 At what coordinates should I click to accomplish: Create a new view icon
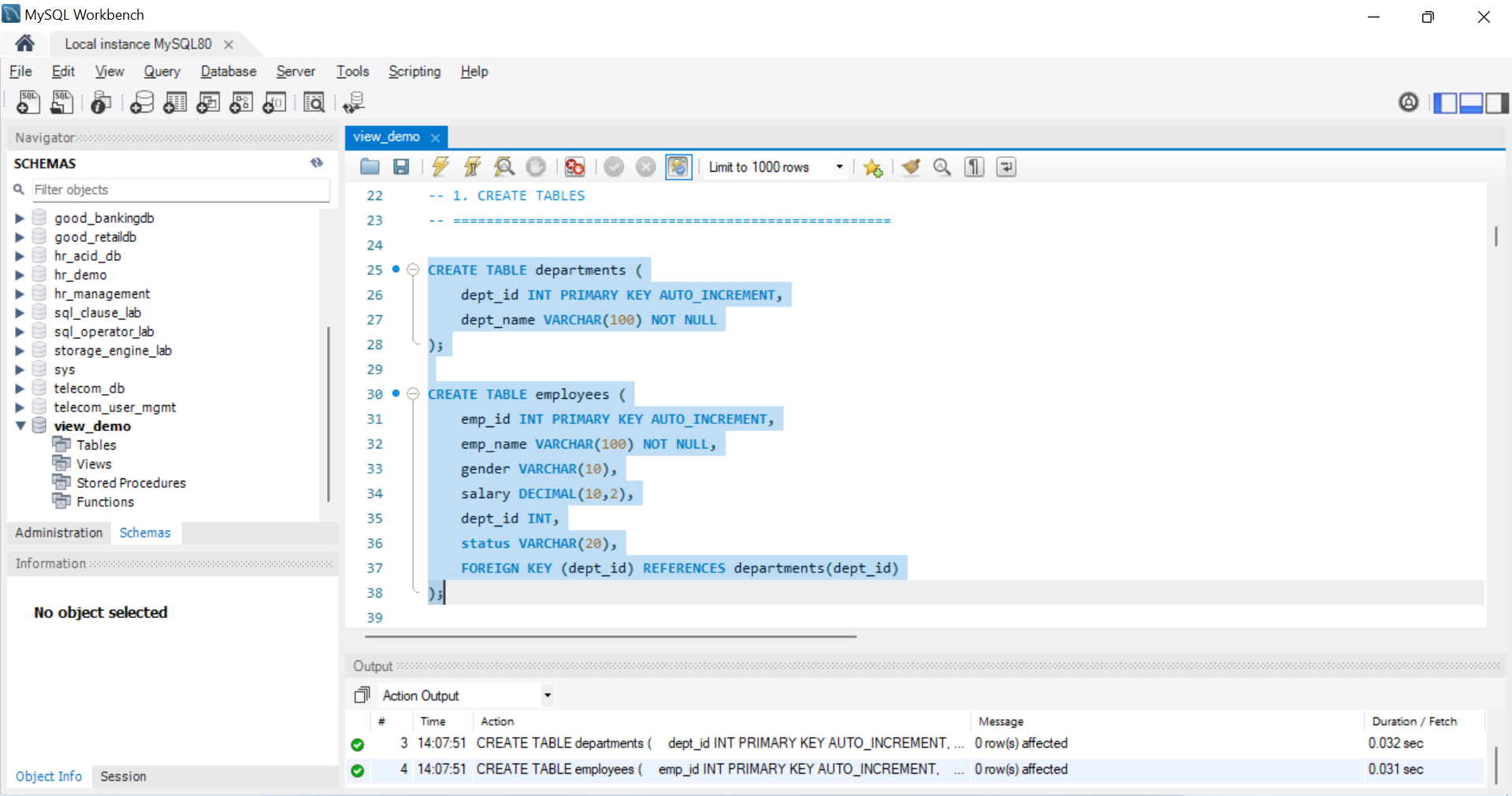point(208,102)
